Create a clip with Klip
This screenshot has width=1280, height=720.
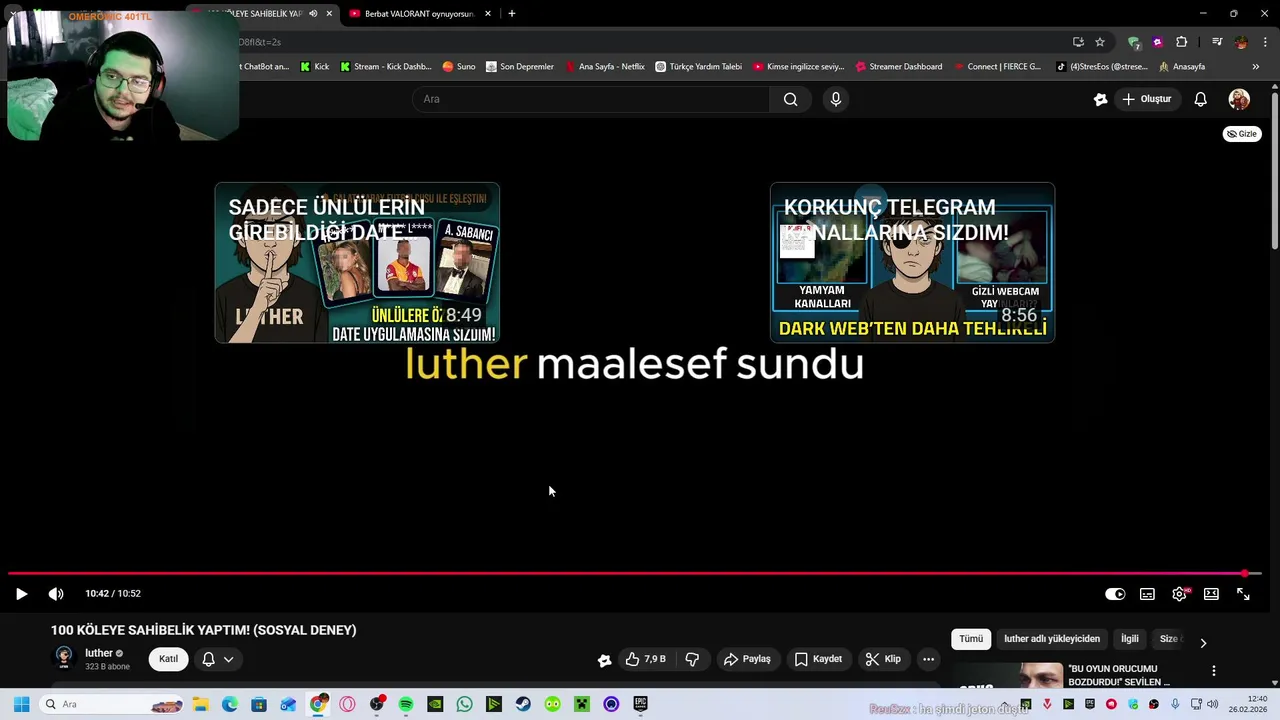[883, 659]
